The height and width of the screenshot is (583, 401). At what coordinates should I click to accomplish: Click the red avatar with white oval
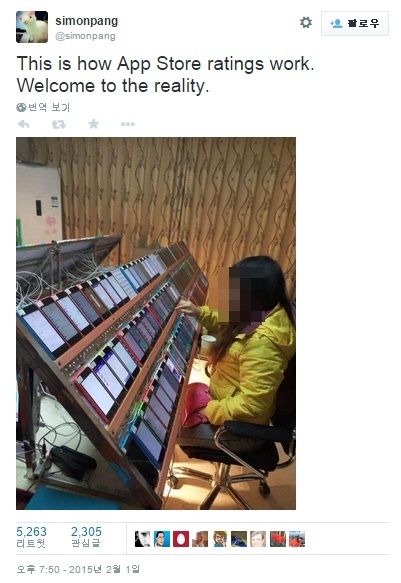coord(181,539)
